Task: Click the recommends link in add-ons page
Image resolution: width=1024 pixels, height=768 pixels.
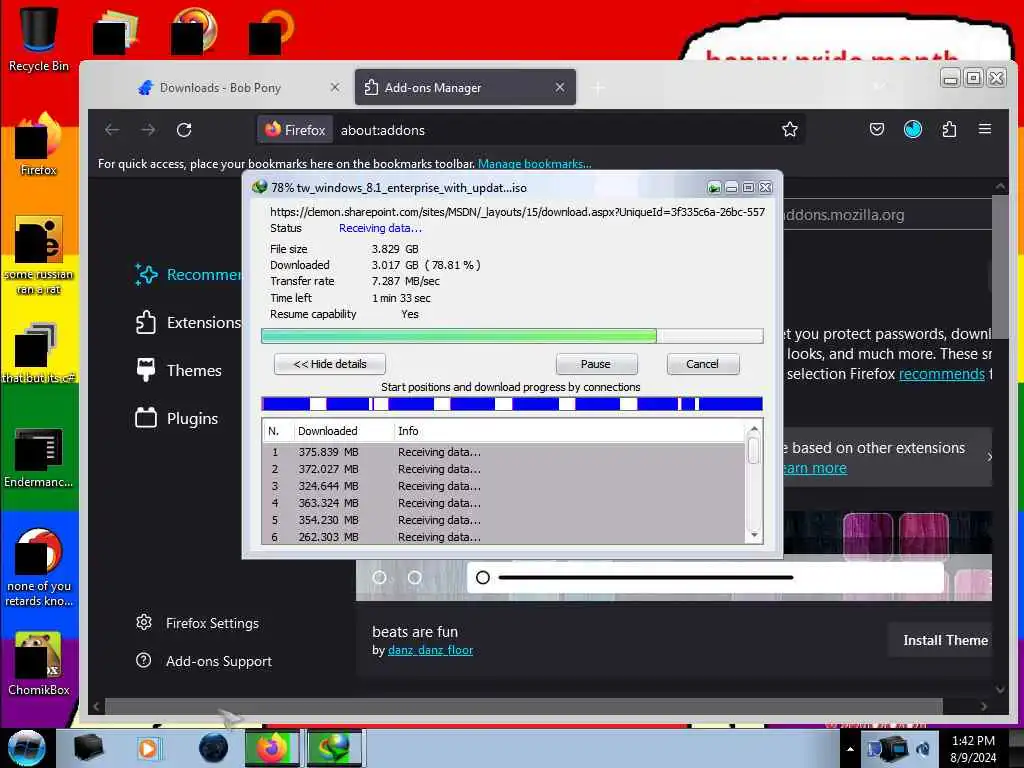Action: [x=941, y=374]
